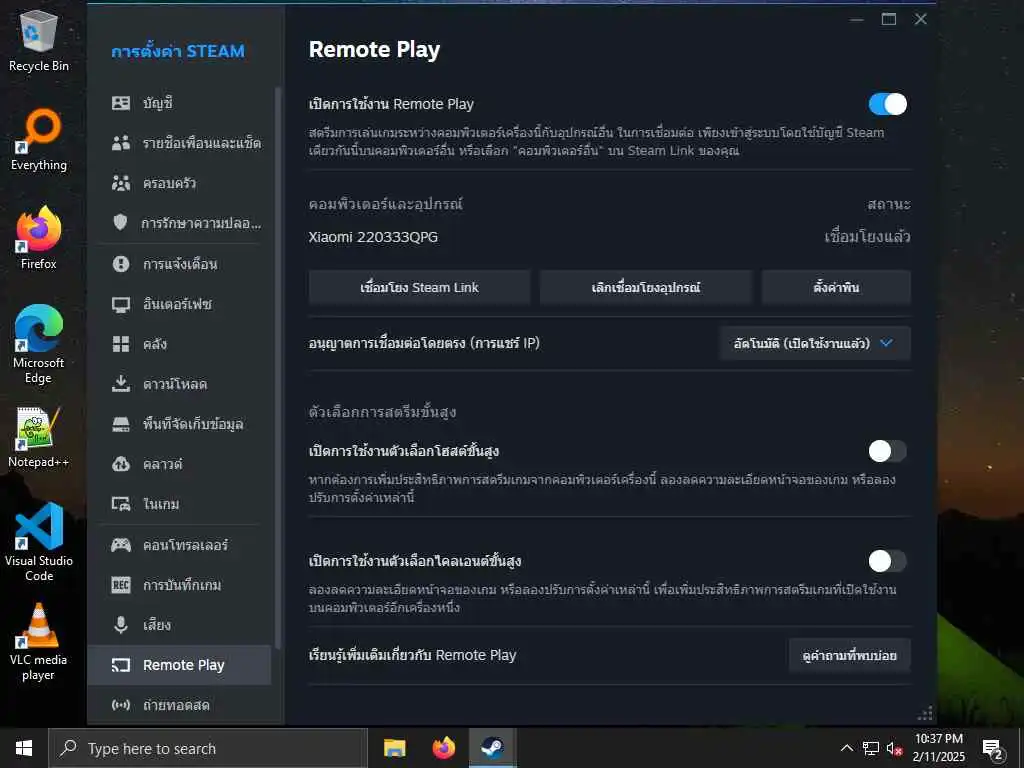This screenshot has height=768, width=1024.
Task: Click the network tray icon
Action: coord(871,748)
